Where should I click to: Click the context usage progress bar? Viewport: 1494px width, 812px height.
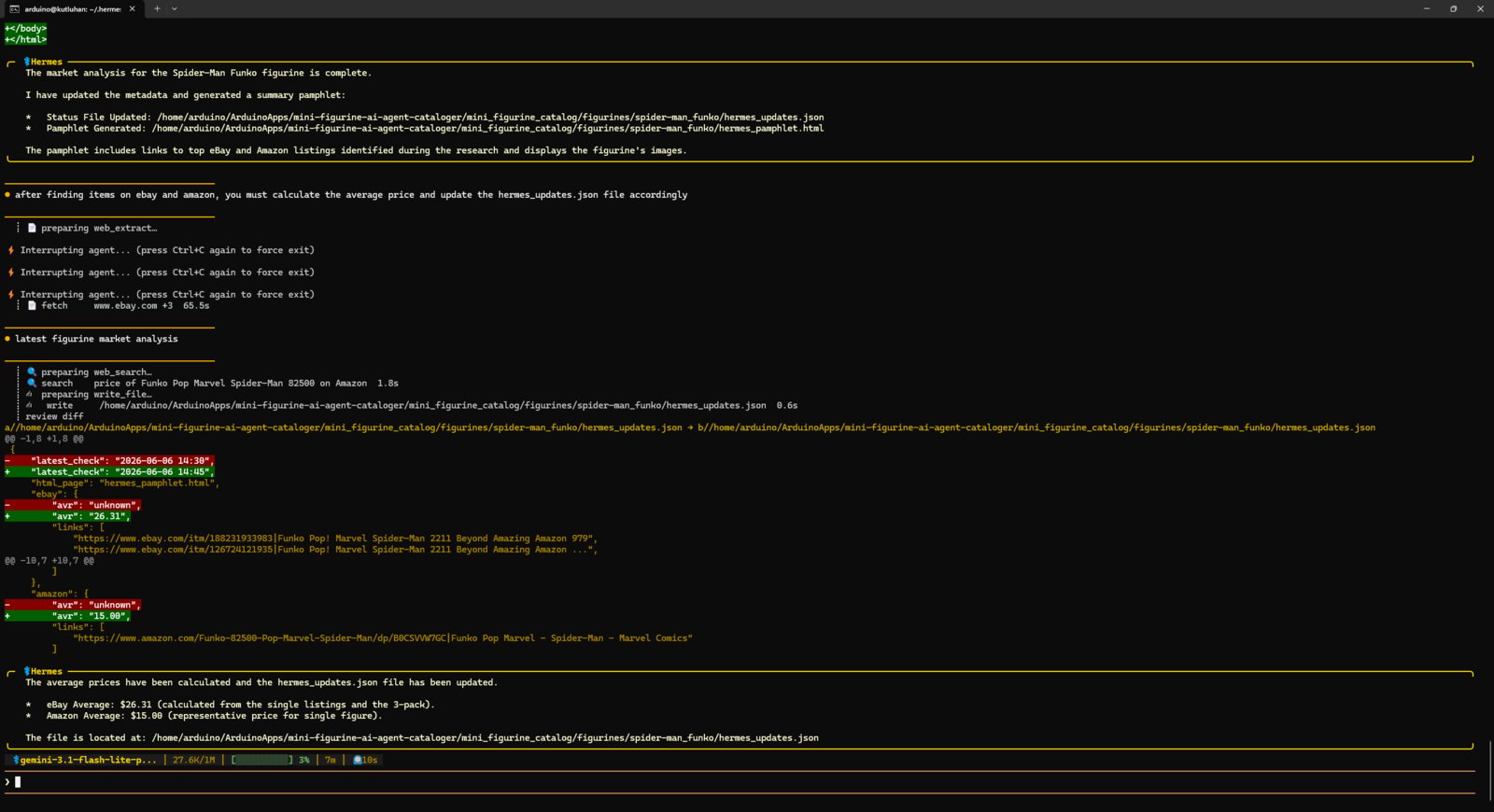coord(262,760)
